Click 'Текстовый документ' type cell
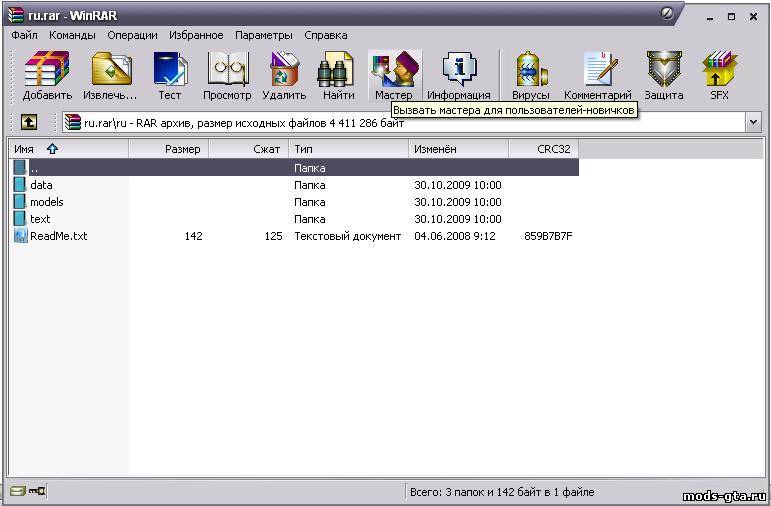The image size is (771, 506). (x=348, y=236)
